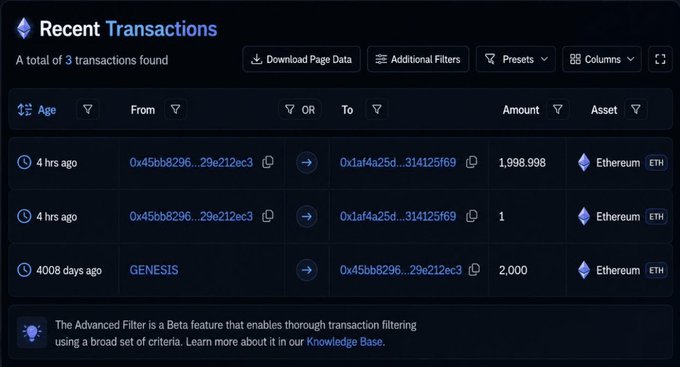Click the Ethereum logo beside Recent Transactions
This screenshot has height=367, width=680.
[x=24, y=29]
